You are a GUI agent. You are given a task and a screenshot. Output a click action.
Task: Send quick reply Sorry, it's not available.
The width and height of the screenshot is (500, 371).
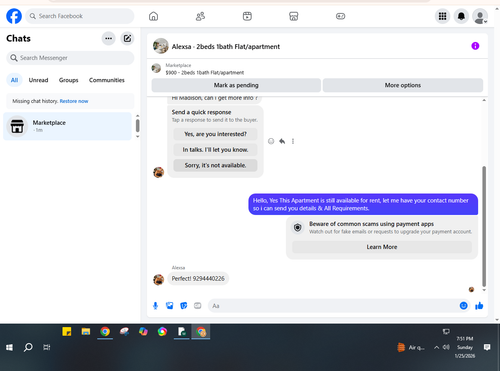(x=215, y=165)
